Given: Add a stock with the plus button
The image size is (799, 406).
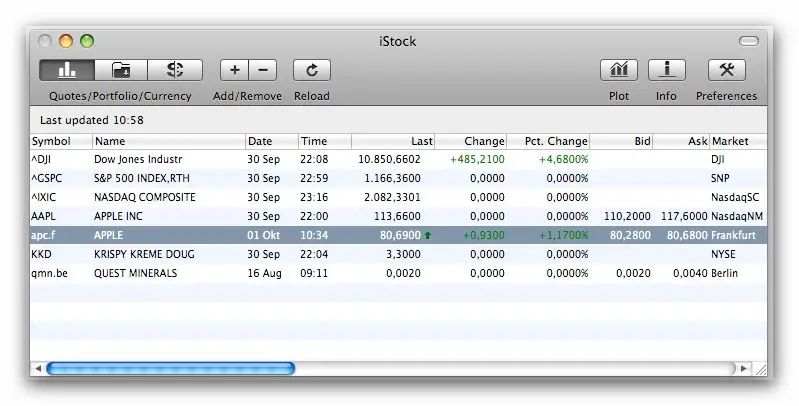Looking at the screenshot, I should [234, 70].
